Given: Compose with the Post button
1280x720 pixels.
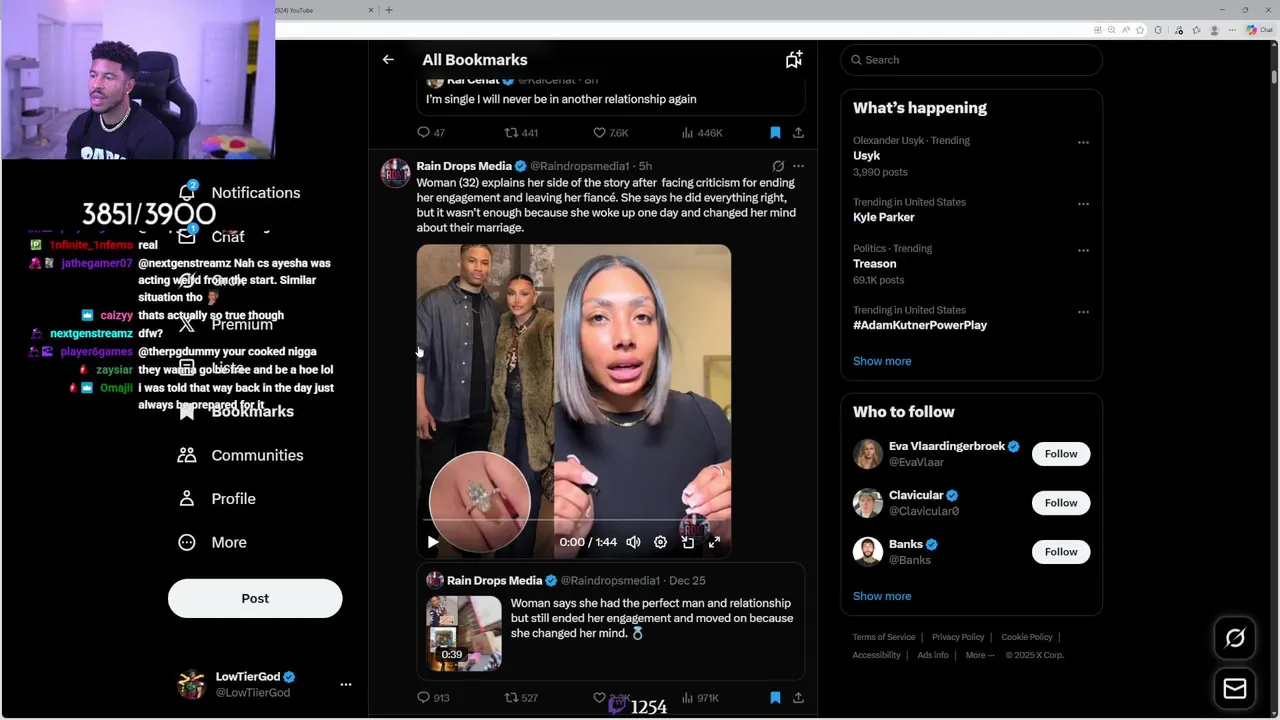Looking at the screenshot, I should coord(255,598).
